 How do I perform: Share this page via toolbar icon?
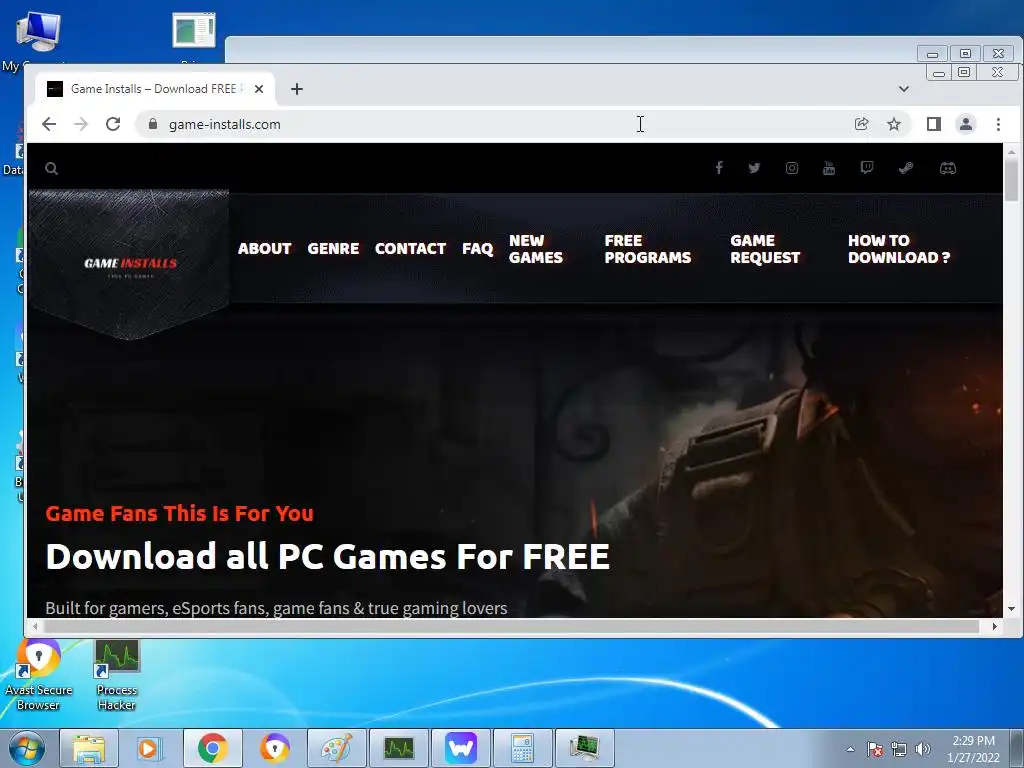pos(861,124)
